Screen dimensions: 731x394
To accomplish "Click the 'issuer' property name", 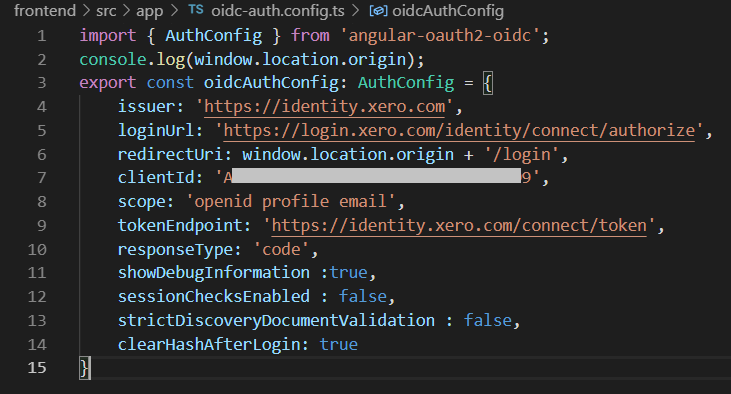I will [x=146, y=106].
